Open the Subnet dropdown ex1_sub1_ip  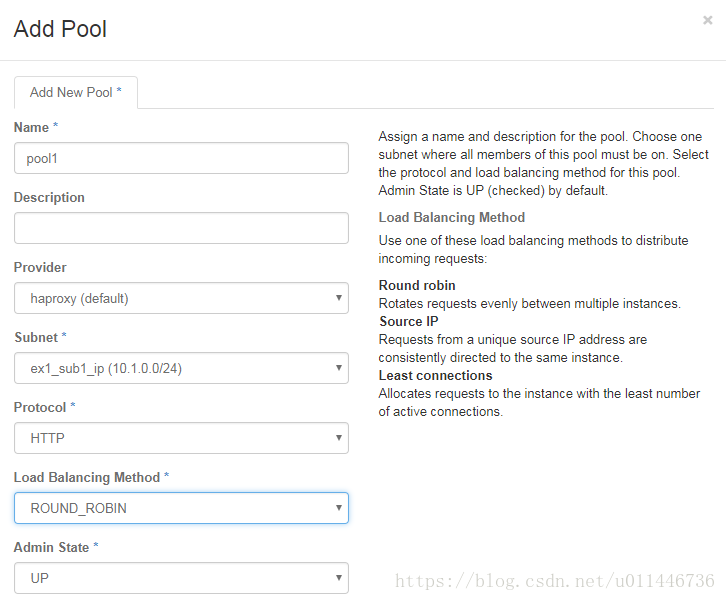181,368
